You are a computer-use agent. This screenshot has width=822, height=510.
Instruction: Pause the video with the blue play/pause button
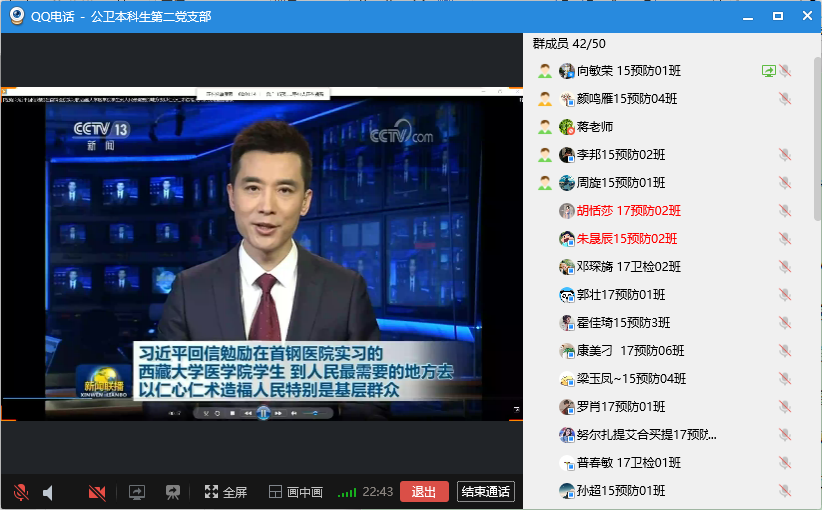262,412
